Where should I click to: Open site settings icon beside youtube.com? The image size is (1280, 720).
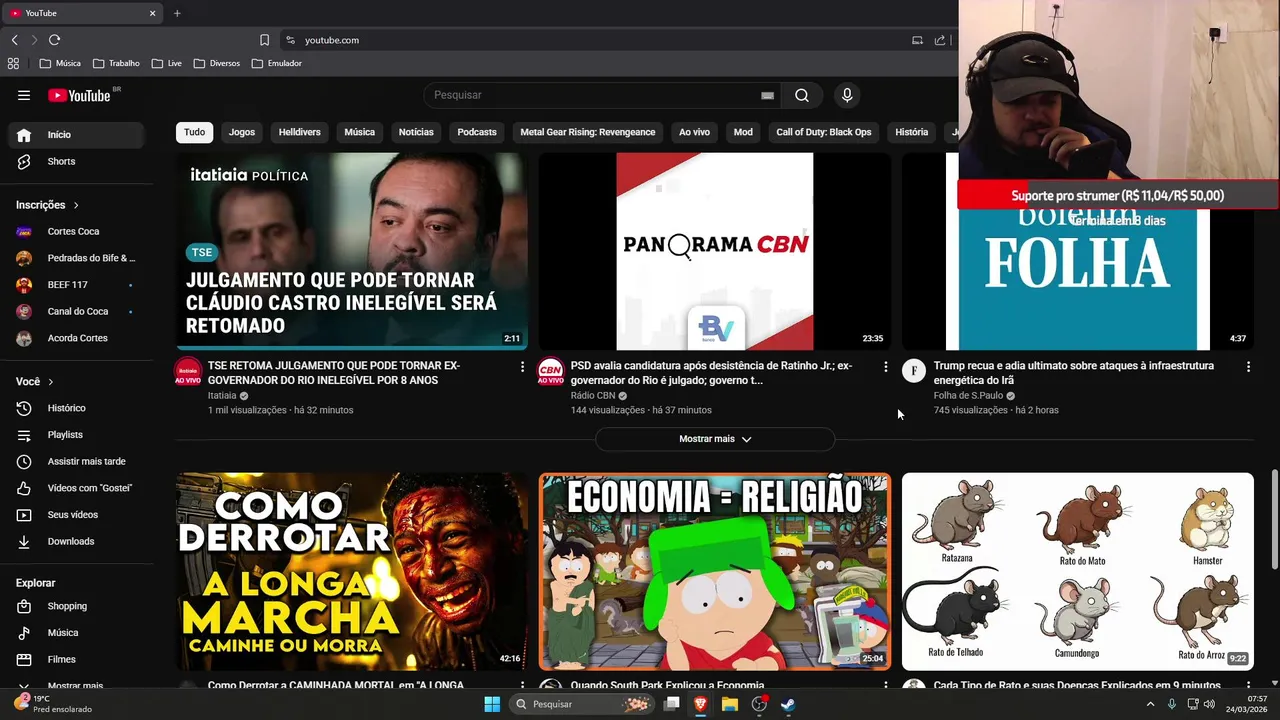(290, 40)
